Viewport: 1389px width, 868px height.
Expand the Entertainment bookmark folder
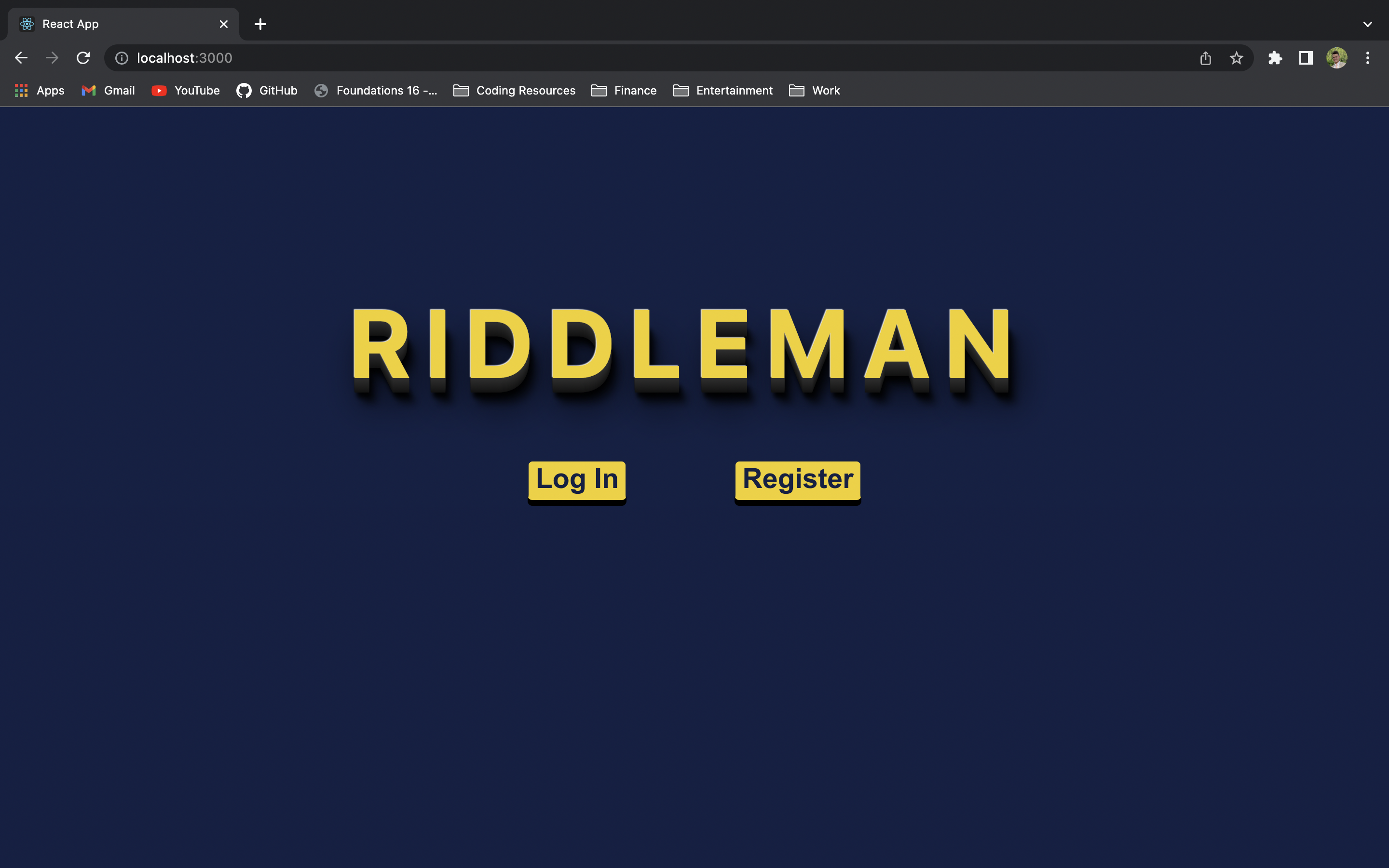[723, 91]
